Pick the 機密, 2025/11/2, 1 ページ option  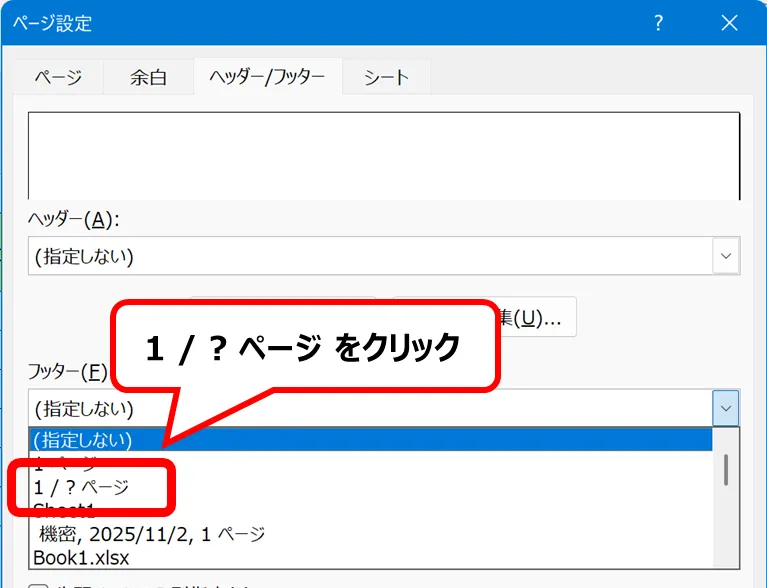coord(150,534)
